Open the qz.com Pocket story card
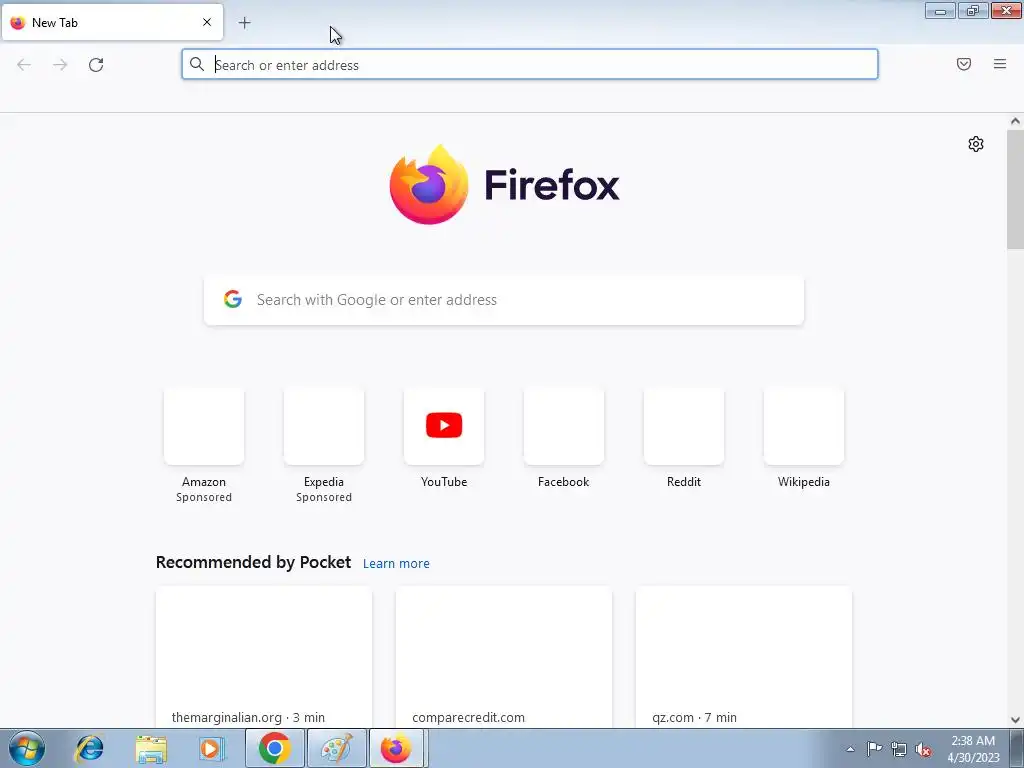The width and height of the screenshot is (1024, 768). point(744,656)
